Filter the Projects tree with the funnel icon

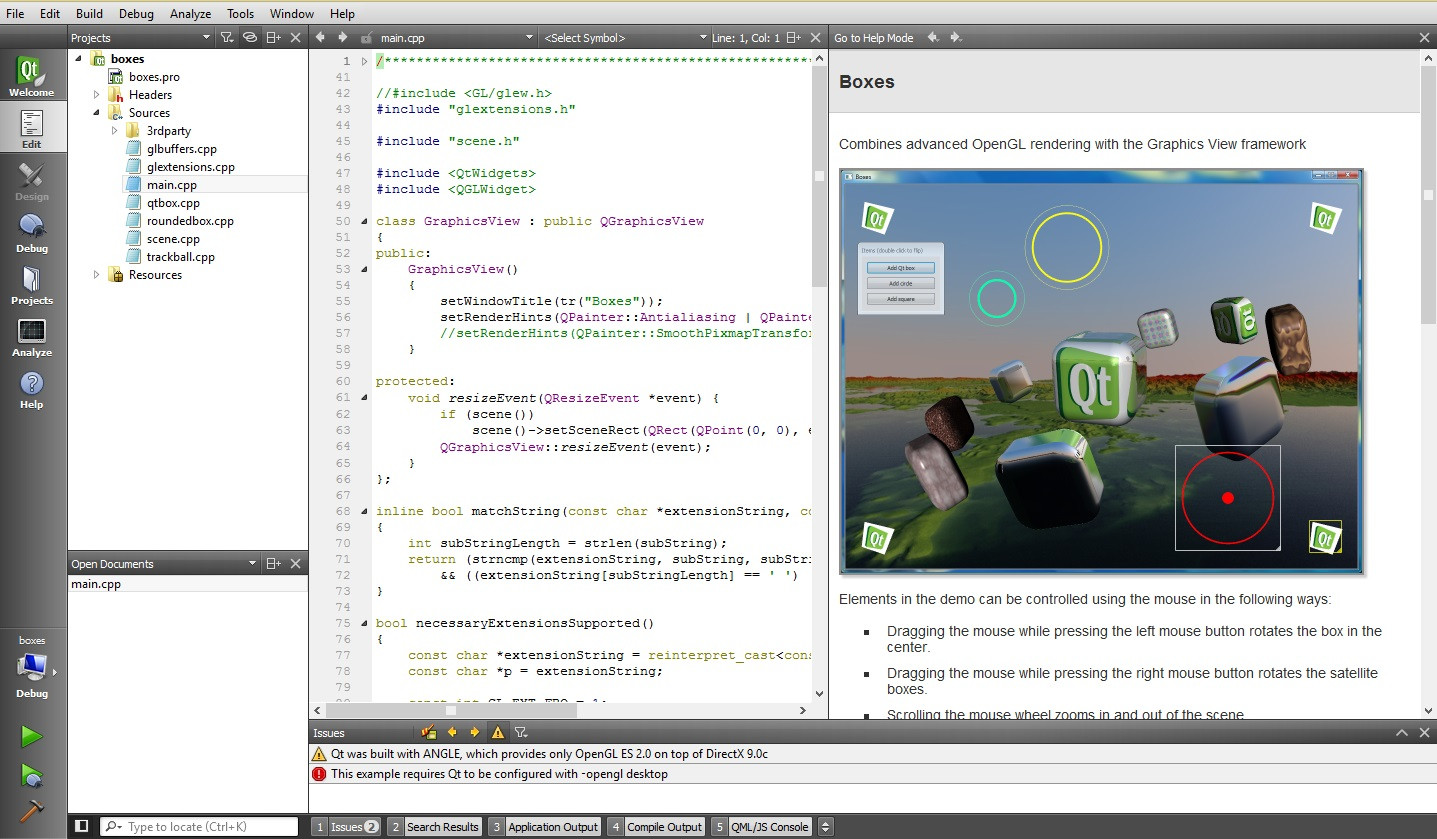click(227, 38)
